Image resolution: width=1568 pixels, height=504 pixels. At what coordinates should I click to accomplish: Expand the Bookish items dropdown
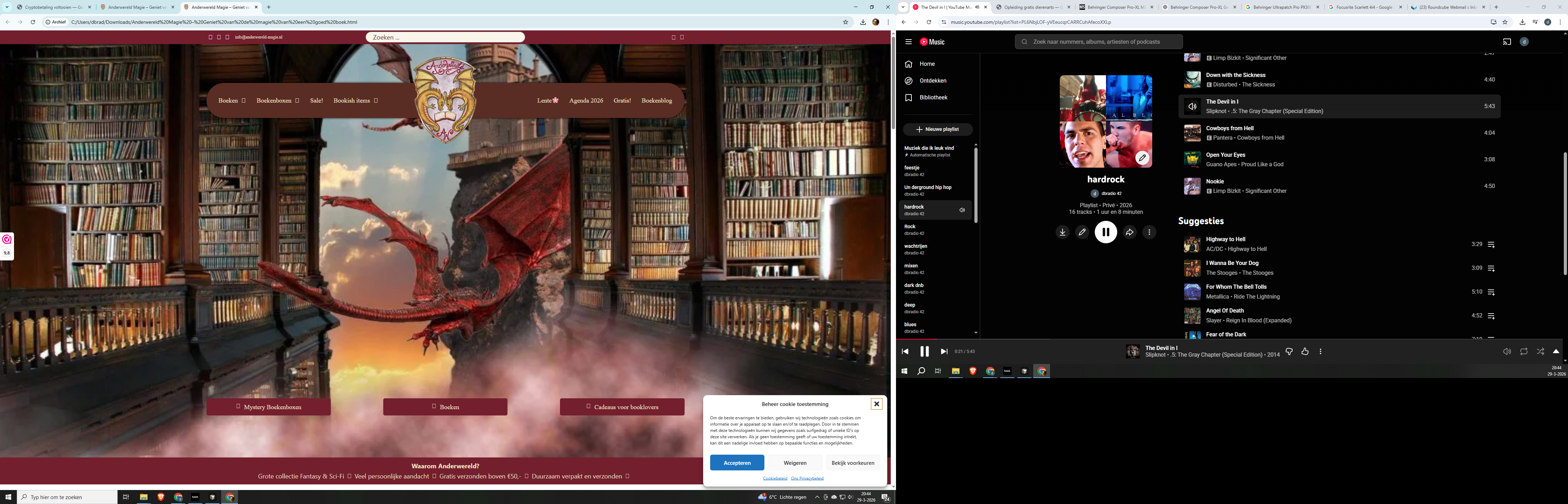pos(376,100)
